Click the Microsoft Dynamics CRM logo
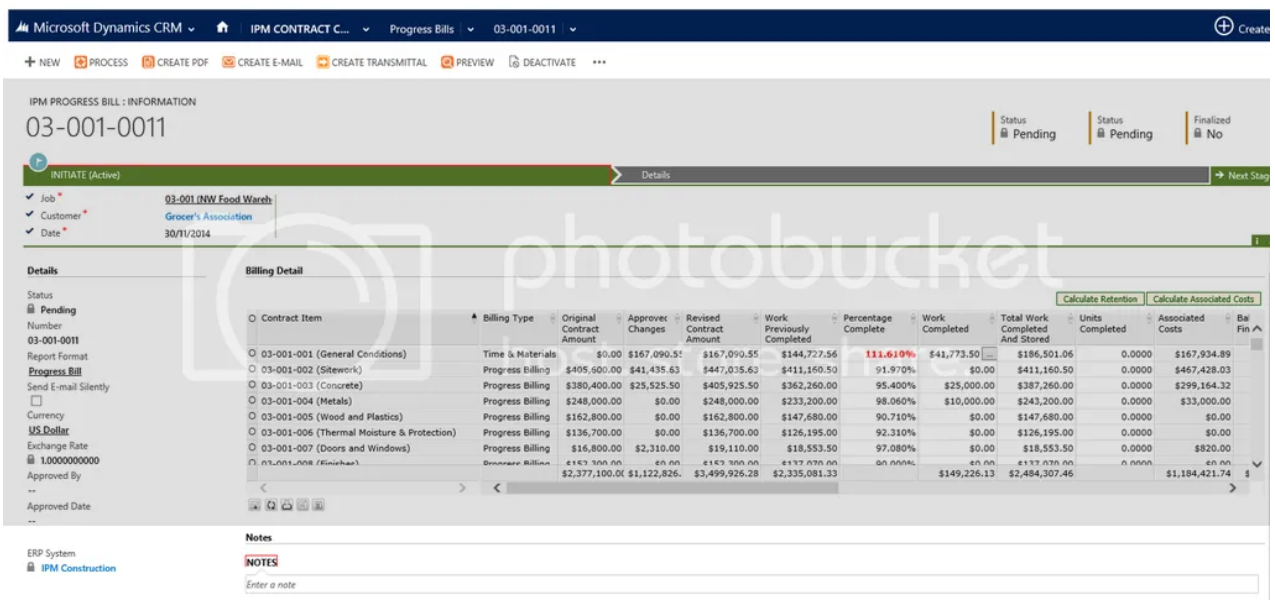The width and height of the screenshot is (1275, 607). point(20,28)
